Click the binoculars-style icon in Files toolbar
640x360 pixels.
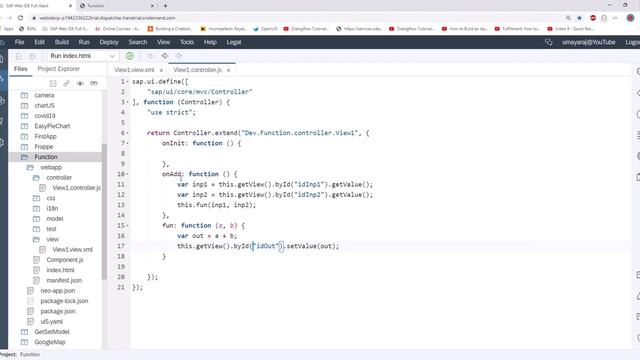[94, 83]
